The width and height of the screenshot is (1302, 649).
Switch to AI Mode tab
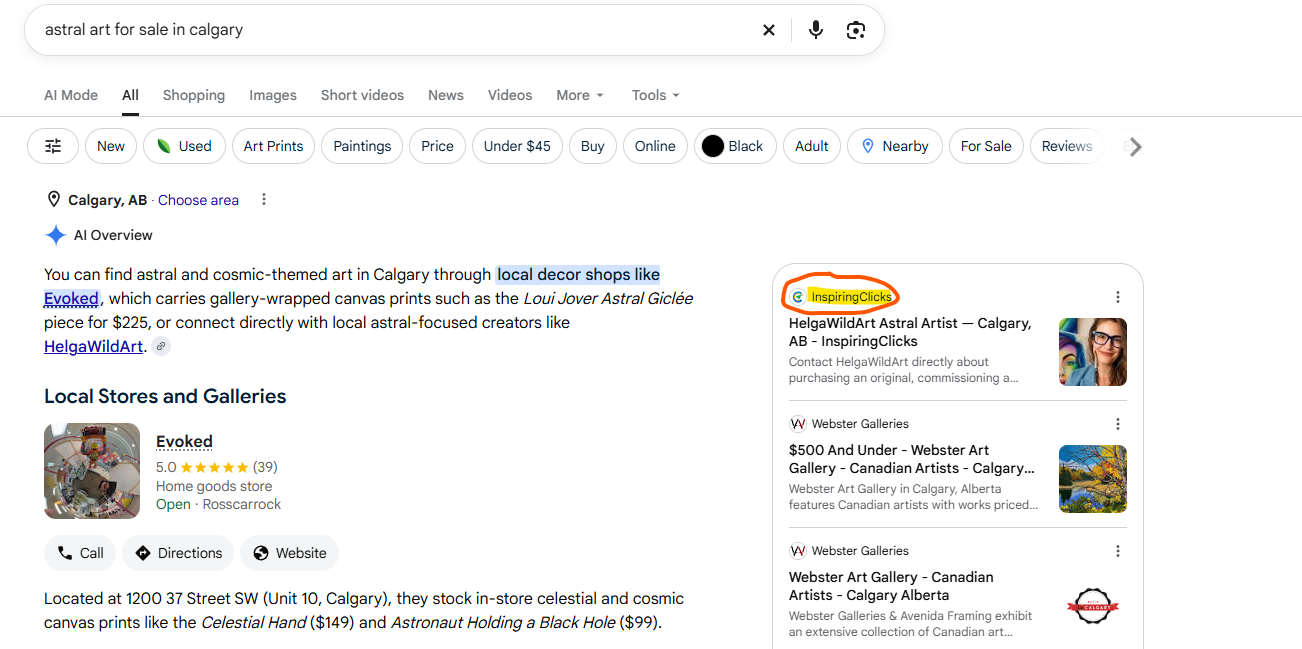71,95
